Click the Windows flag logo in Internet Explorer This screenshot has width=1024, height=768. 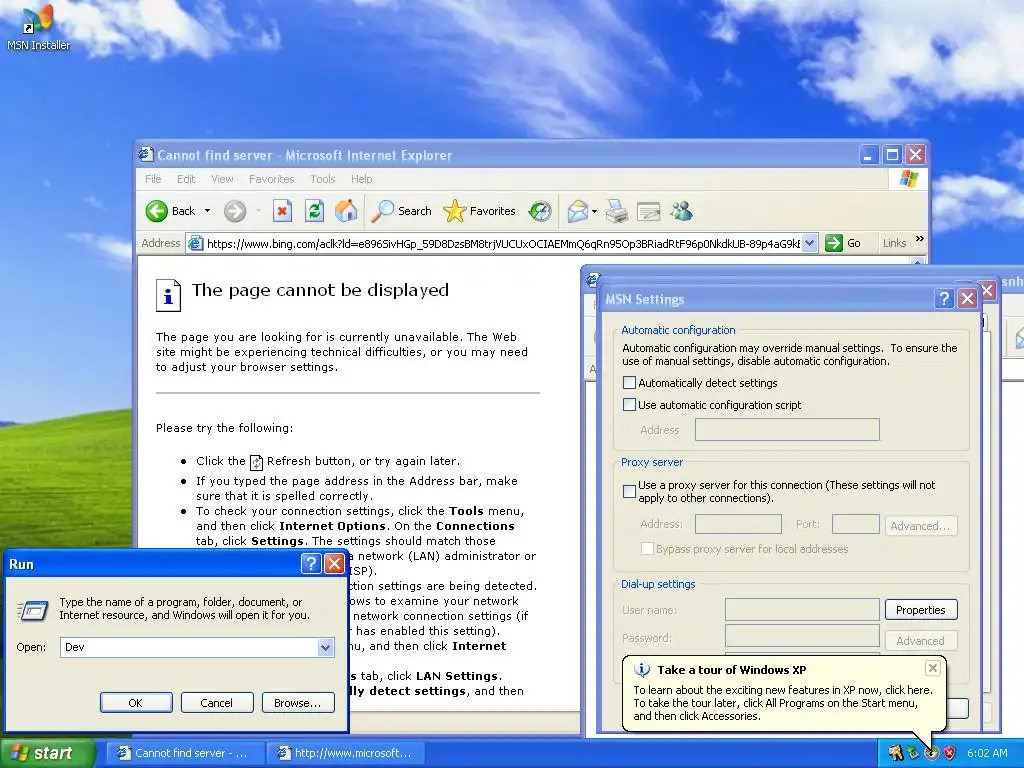908,178
